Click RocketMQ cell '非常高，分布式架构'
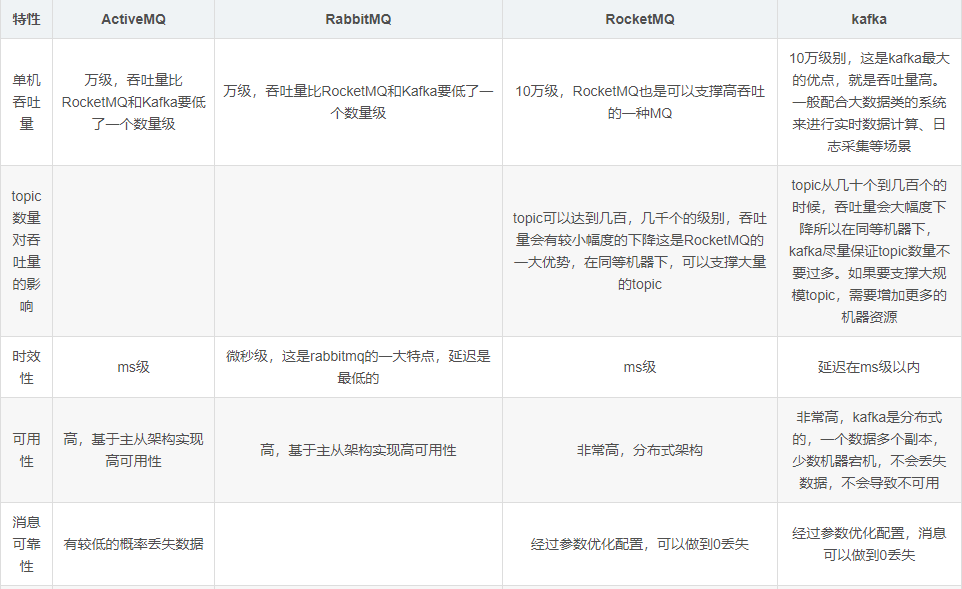Screen dimensions: 962x589 point(640,450)
